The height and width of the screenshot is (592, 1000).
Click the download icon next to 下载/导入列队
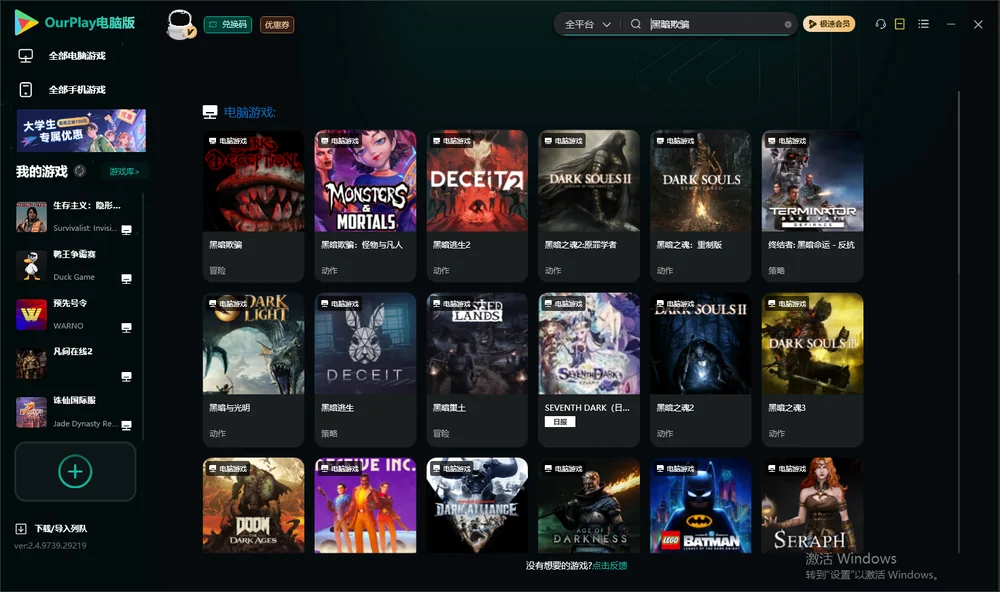pyautogui.click(x=21, y=528)
